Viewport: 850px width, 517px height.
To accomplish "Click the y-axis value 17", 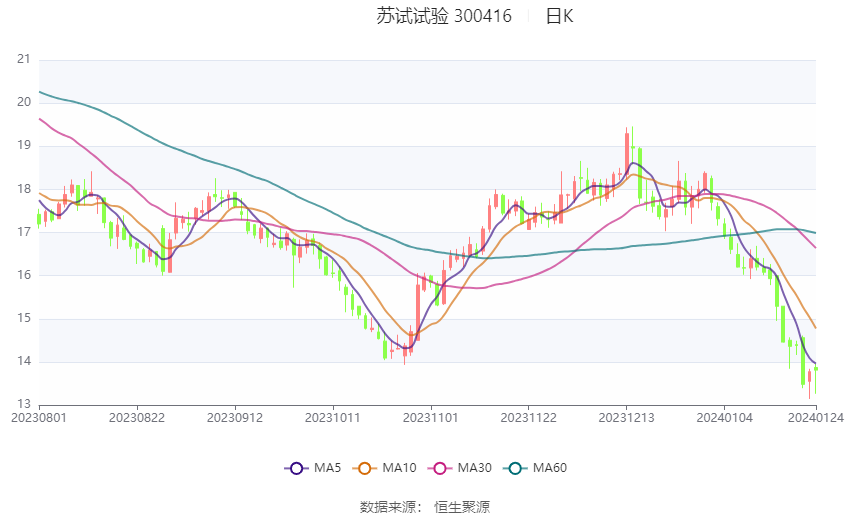I will pyautogui.click(x=24, y=231).
